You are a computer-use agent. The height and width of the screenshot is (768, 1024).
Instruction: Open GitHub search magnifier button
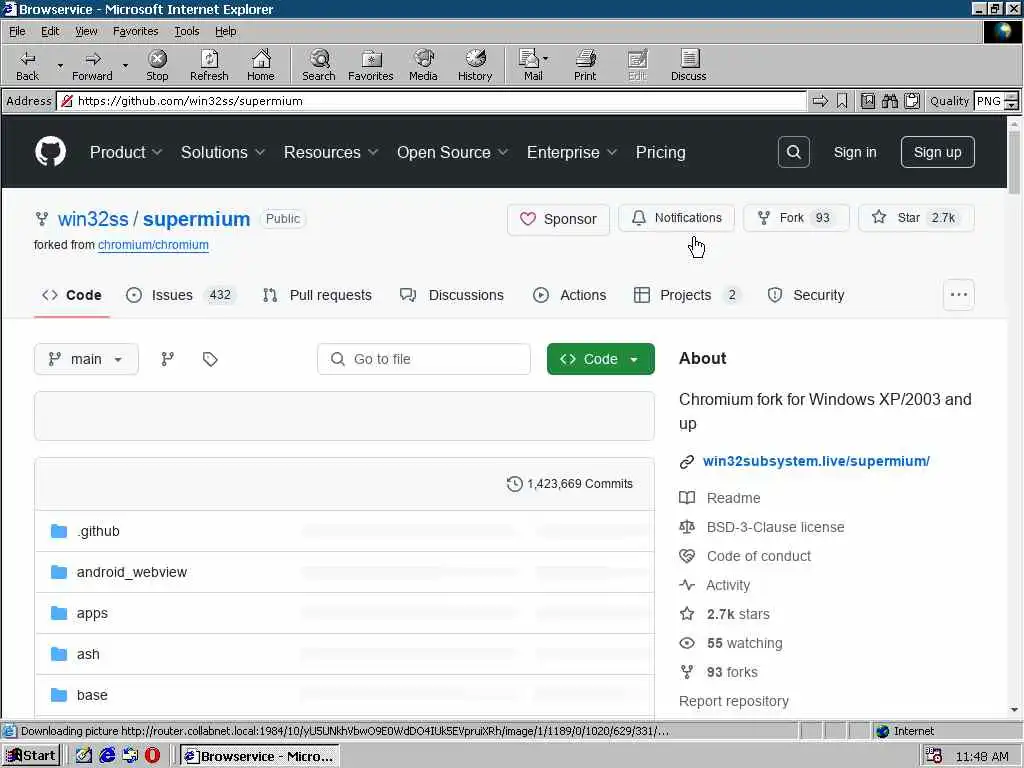(x=793, y=152)
